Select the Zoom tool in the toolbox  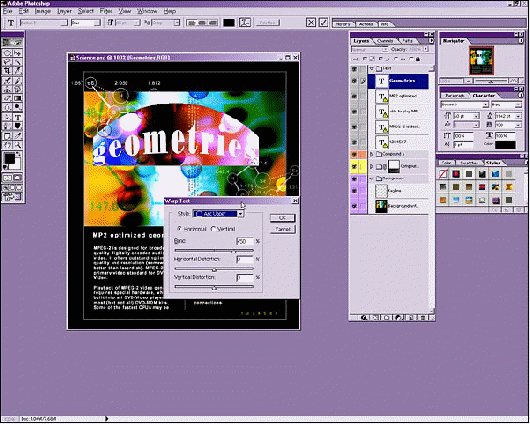click(x=18, y=145)
